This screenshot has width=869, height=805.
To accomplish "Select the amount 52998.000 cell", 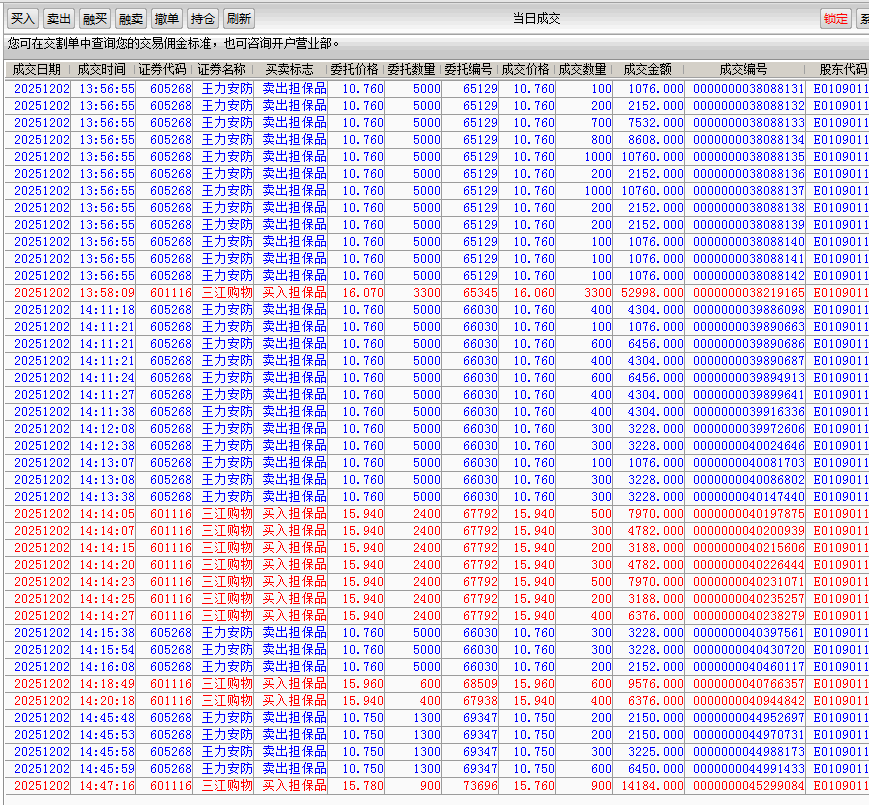I will (652, 293).
